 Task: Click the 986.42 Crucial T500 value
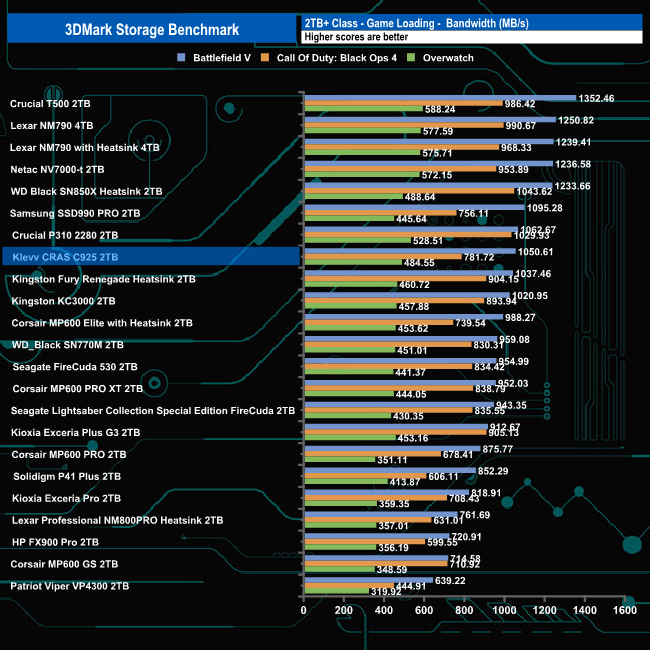tap(520, 104)
